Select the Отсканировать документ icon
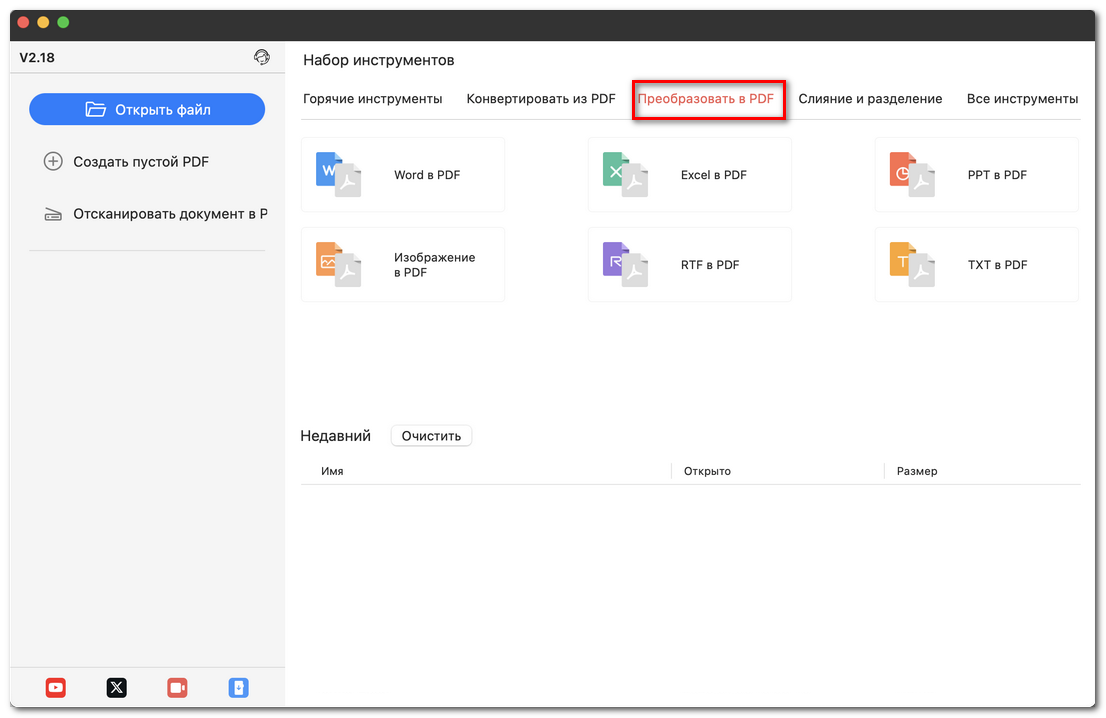1106x718 pixels. coord(53,213)
